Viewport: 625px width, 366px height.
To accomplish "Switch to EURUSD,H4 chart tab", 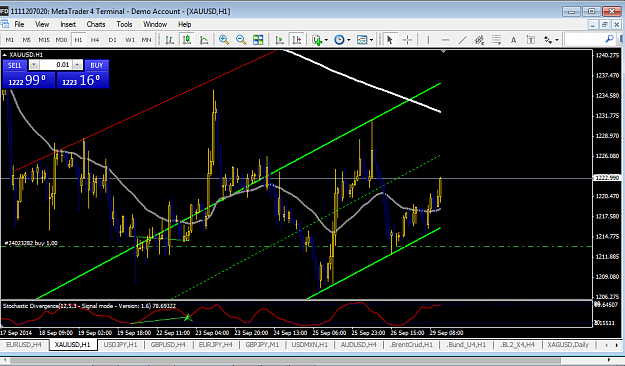I will click(24, 344).
